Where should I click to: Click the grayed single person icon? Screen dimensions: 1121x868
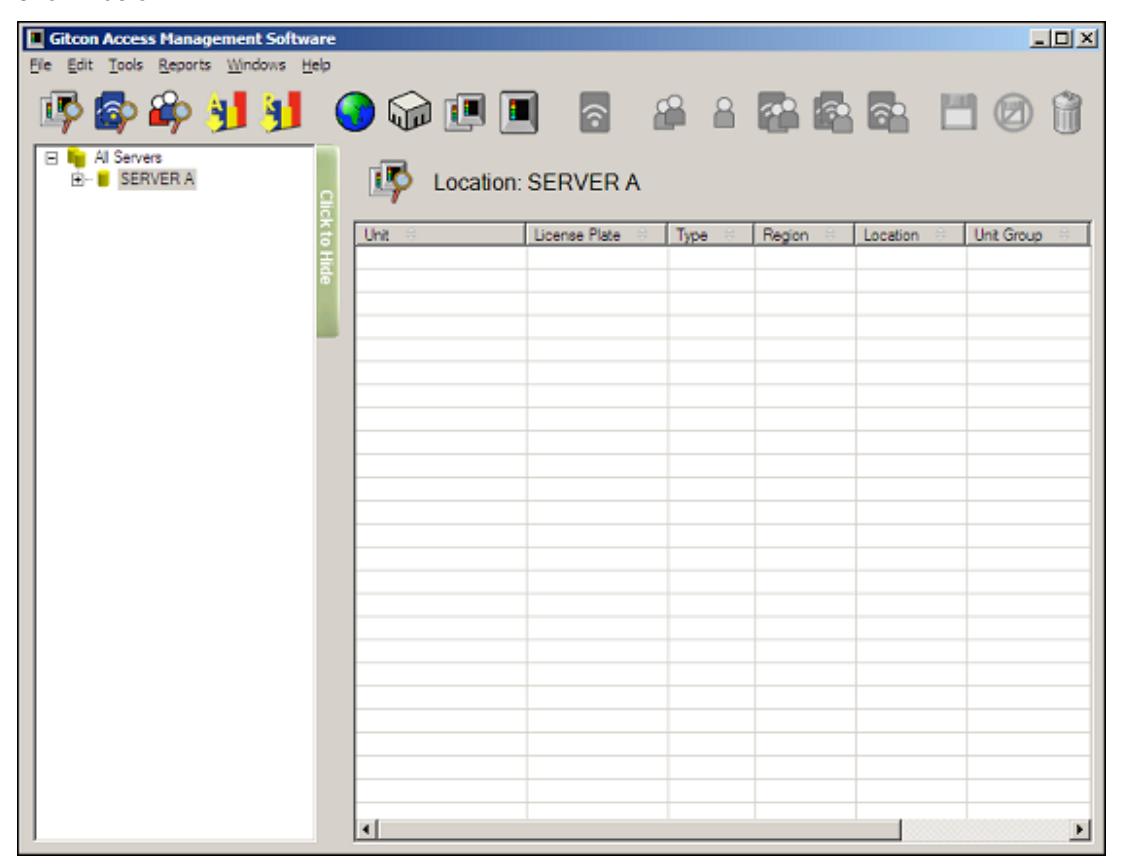(x=724, y=112)
